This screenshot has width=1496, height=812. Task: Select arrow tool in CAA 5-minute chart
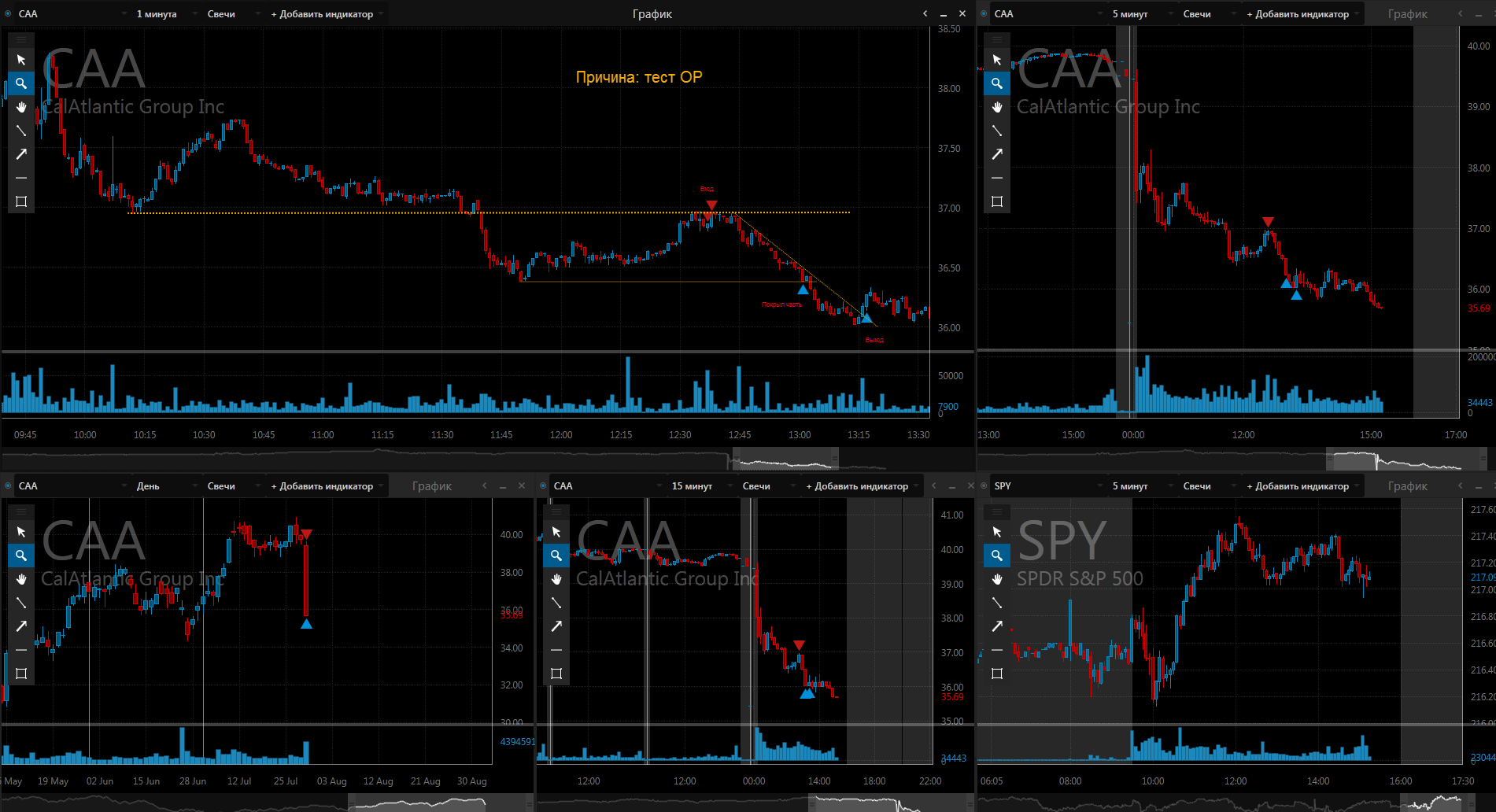click(x=997, y=154)
